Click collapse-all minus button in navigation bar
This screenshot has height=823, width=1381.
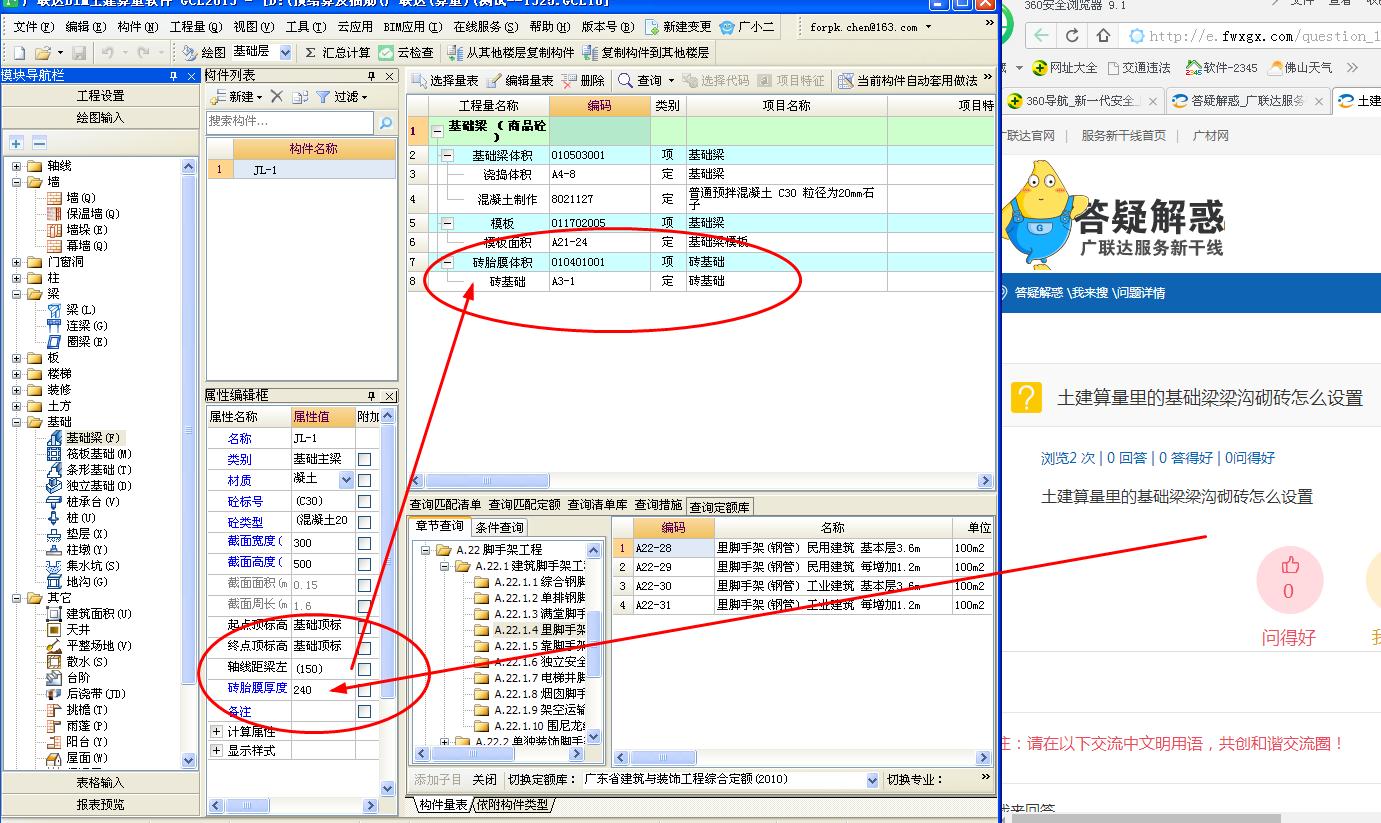pyautogui.click(x=39, y=143)
